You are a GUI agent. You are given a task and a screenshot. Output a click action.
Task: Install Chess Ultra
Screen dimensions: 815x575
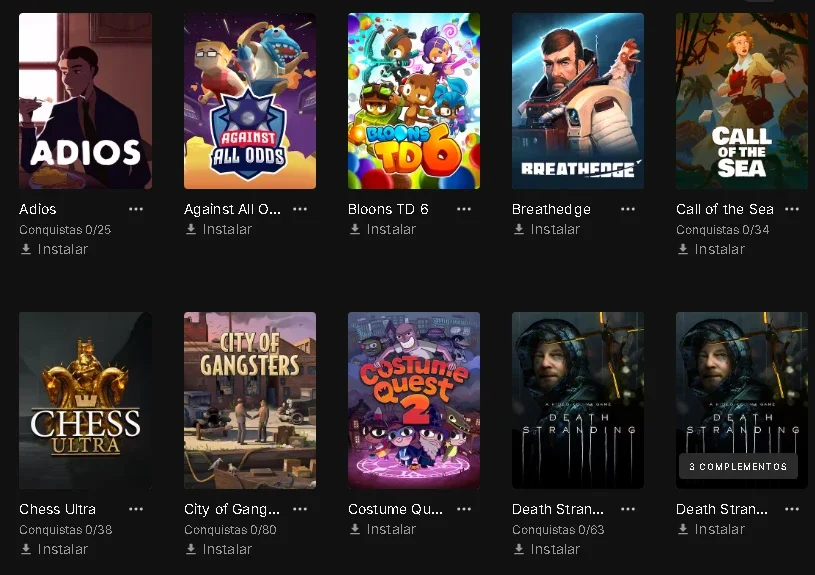[x=54, y=550]
